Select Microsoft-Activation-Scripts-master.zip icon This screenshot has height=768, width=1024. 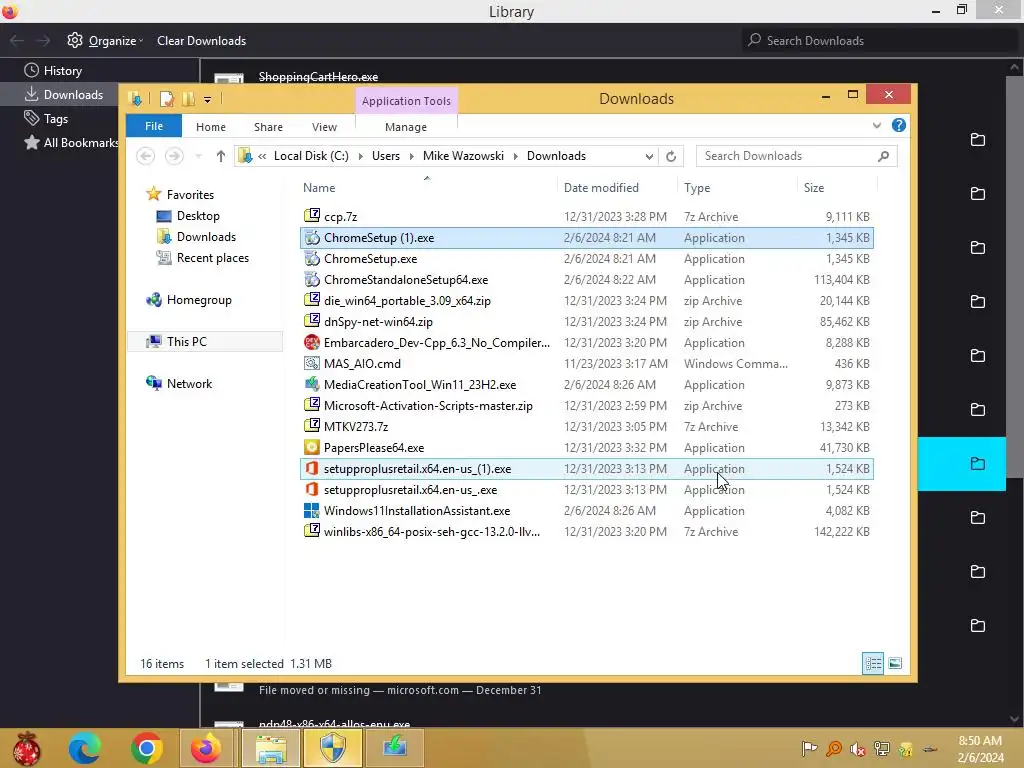(312, 406)
